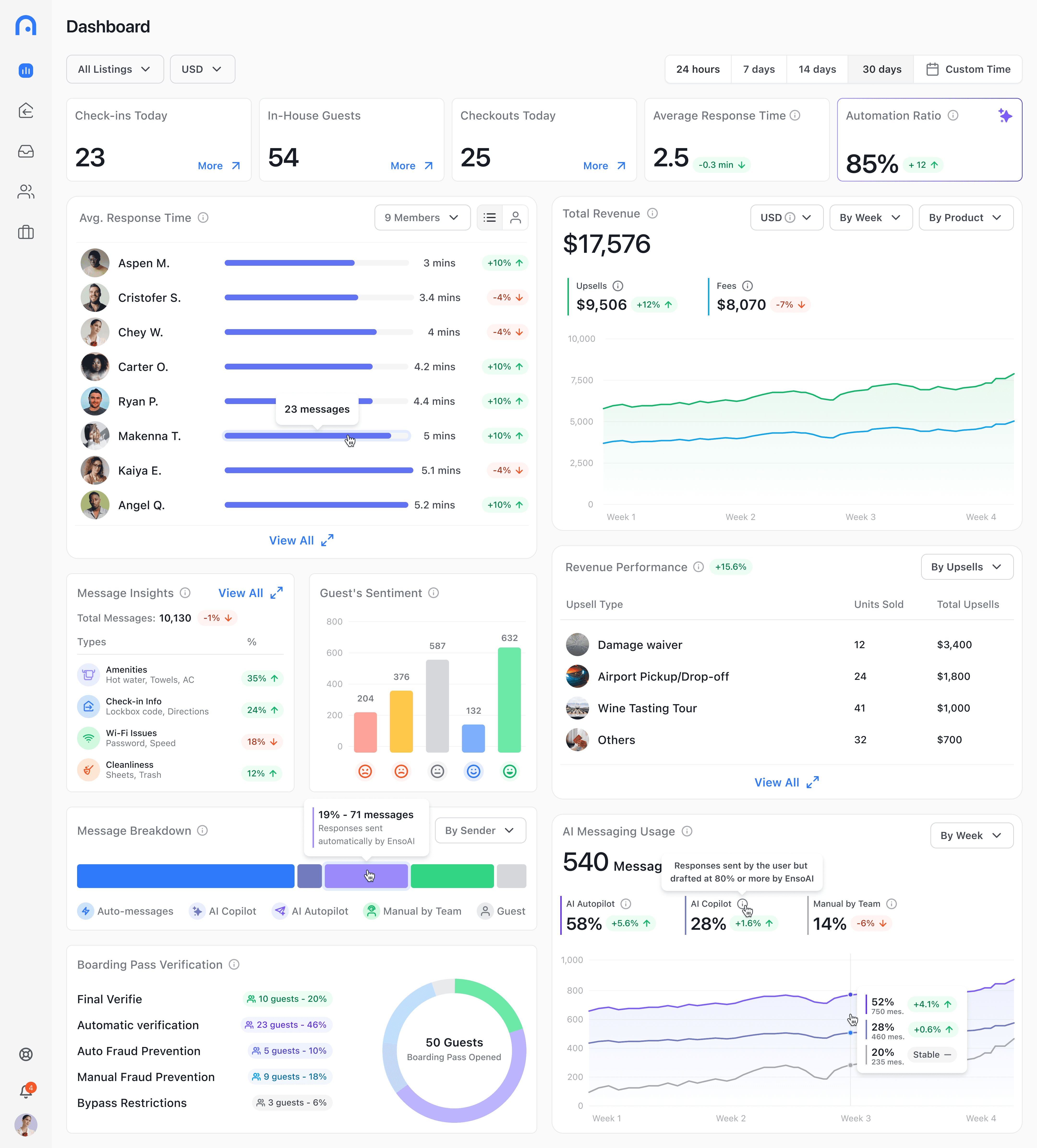Switch Avg. Response Time to person view

click(x=515, y=217)
